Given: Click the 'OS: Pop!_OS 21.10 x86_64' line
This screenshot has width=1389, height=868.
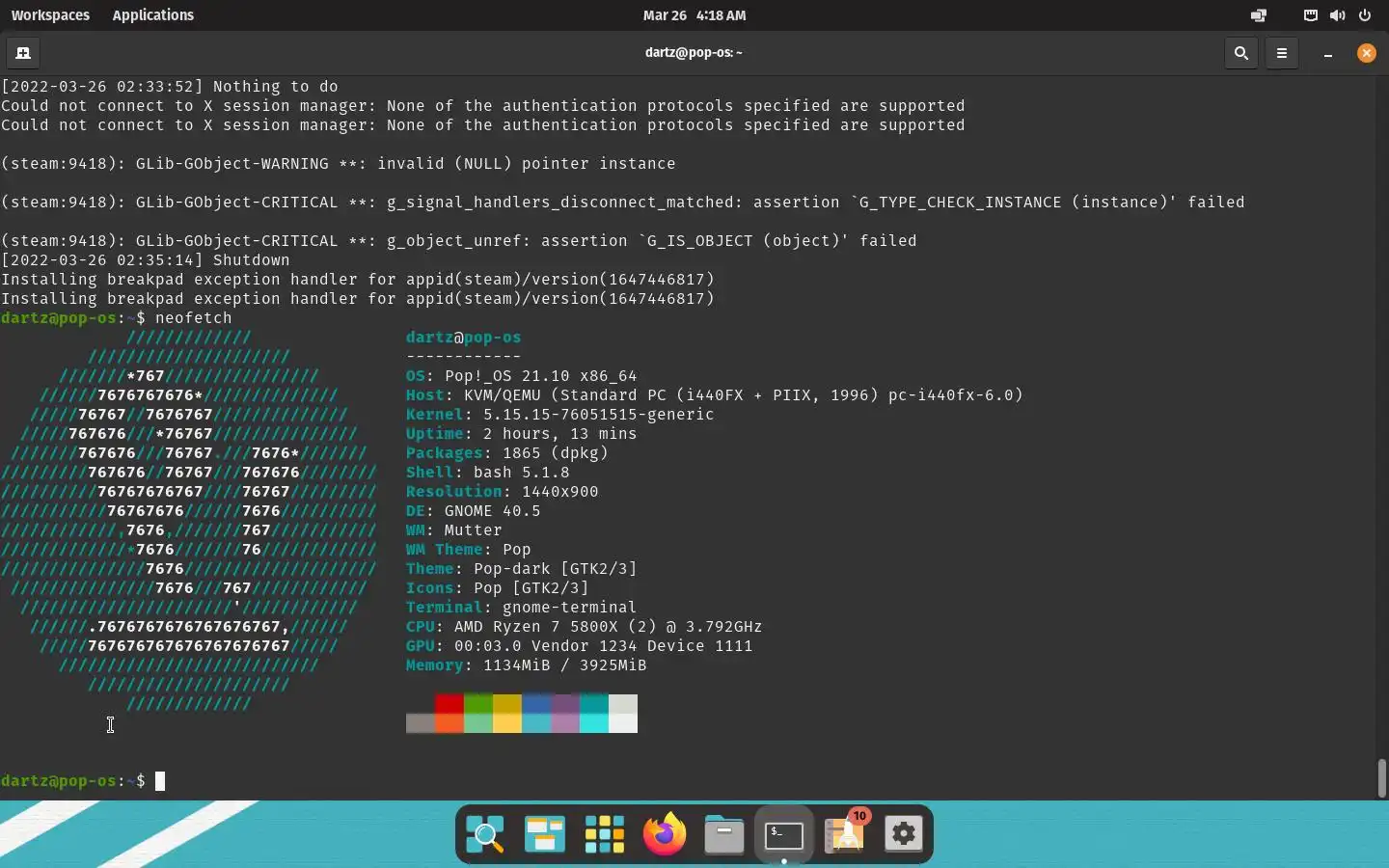Looking at the screenshot, I should pyautogui.click(x=522, y=376).
